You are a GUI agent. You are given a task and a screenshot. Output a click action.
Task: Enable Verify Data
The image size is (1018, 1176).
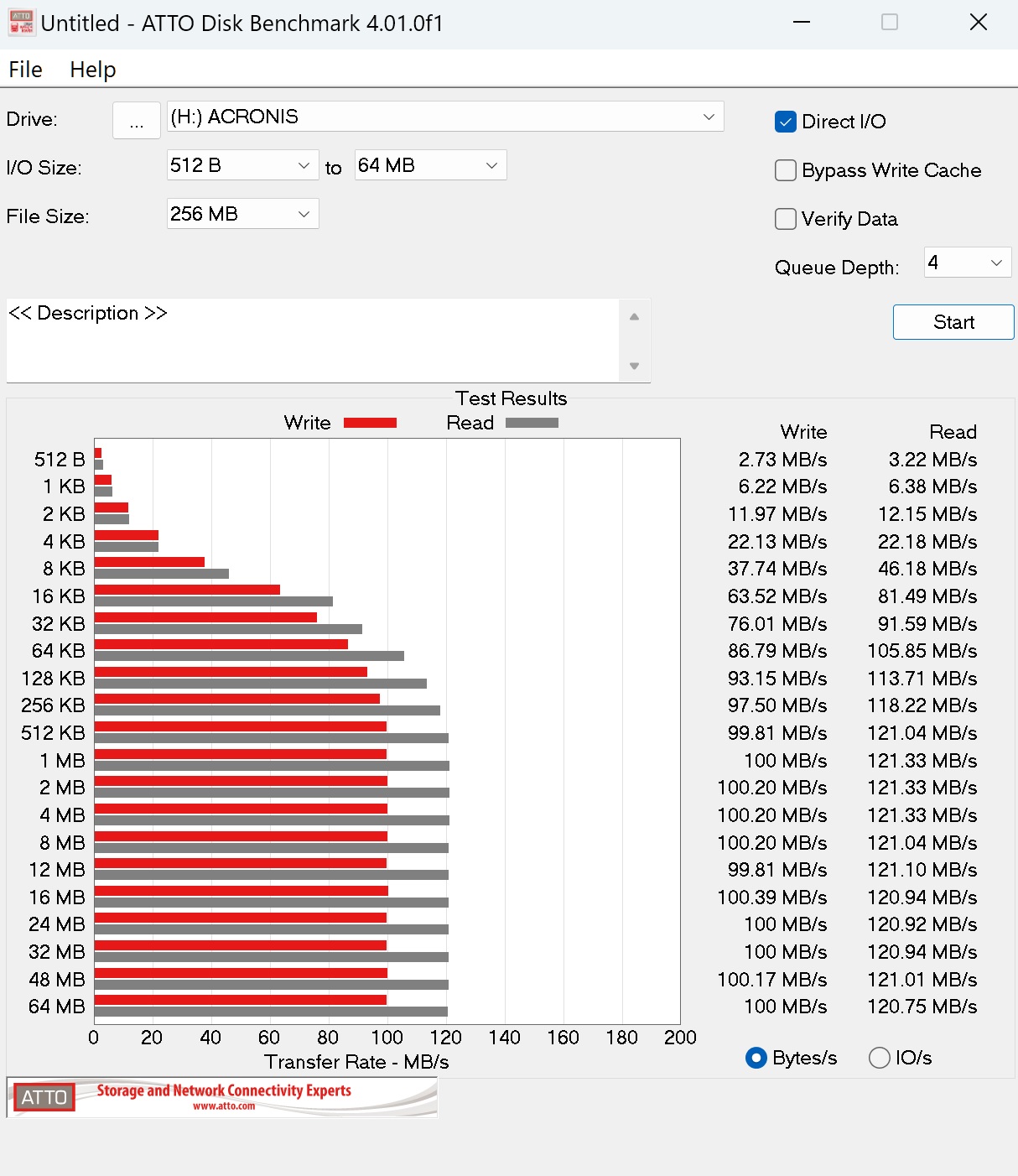785,219
